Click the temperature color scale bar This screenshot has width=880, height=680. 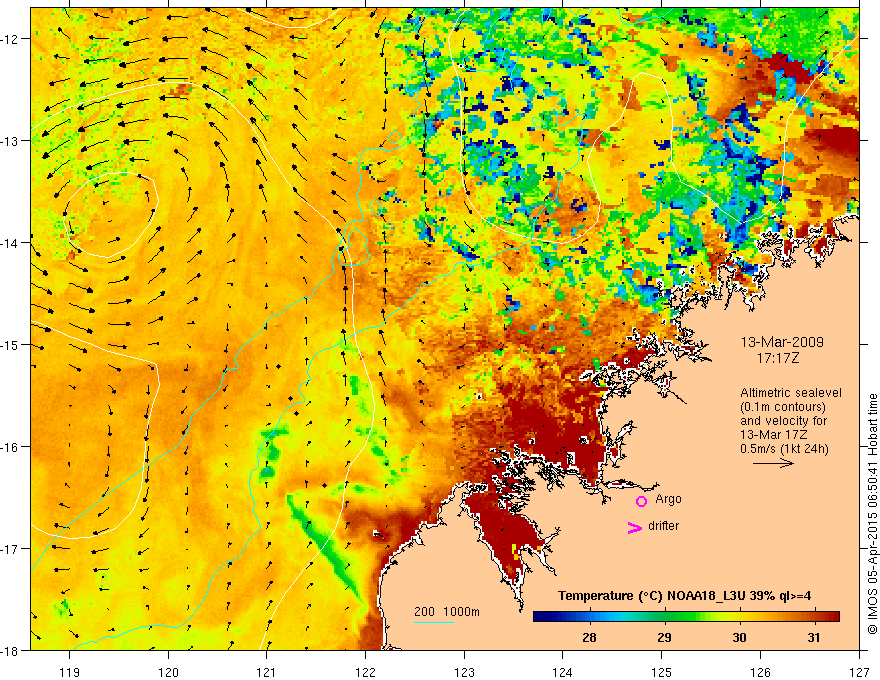[x=686, y=617]
